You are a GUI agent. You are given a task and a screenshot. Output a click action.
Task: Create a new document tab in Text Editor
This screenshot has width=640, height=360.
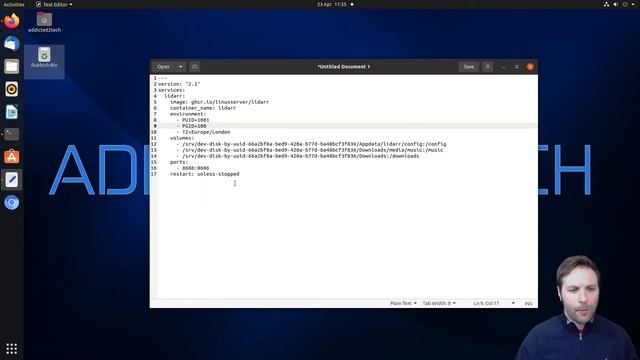coord(195,67)
